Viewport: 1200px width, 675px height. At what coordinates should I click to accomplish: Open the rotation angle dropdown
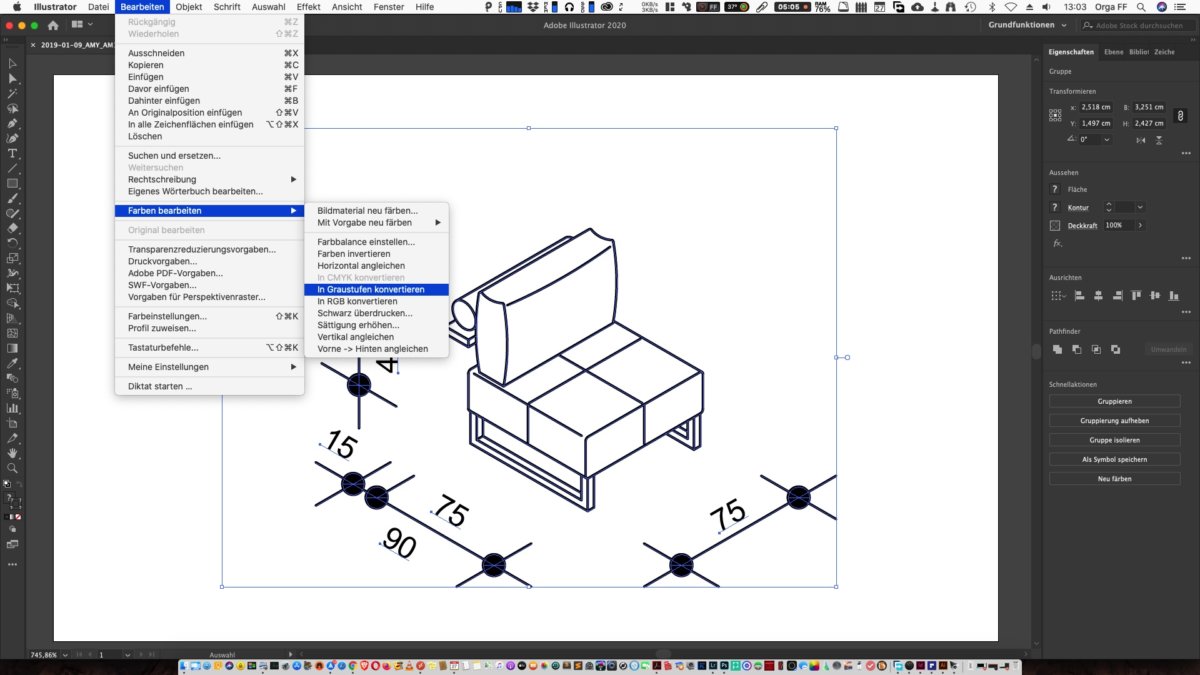[x=1106, y=140]
